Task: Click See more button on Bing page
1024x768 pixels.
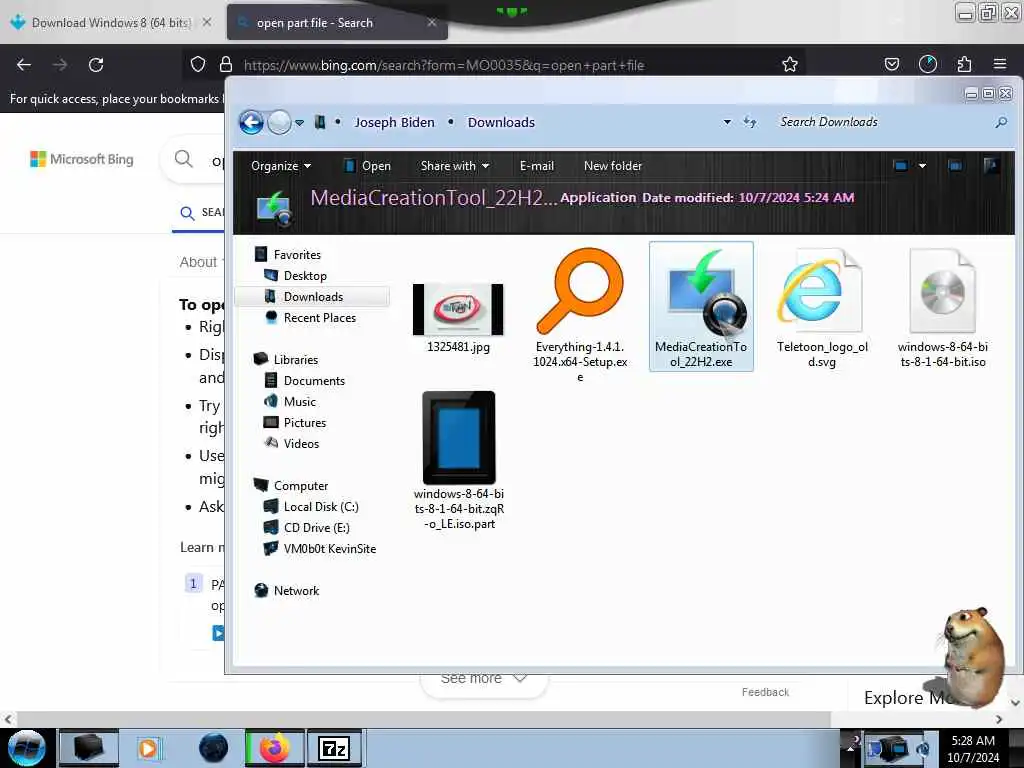Action: [483, 679]
